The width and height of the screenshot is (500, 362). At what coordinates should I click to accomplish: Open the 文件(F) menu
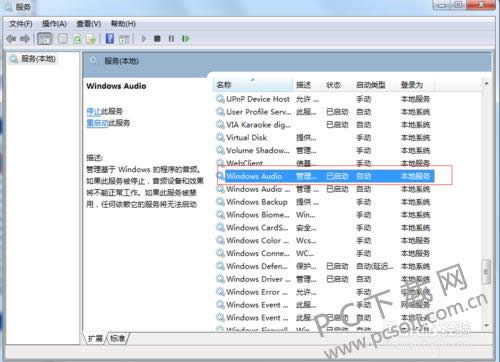coord(20,24)
